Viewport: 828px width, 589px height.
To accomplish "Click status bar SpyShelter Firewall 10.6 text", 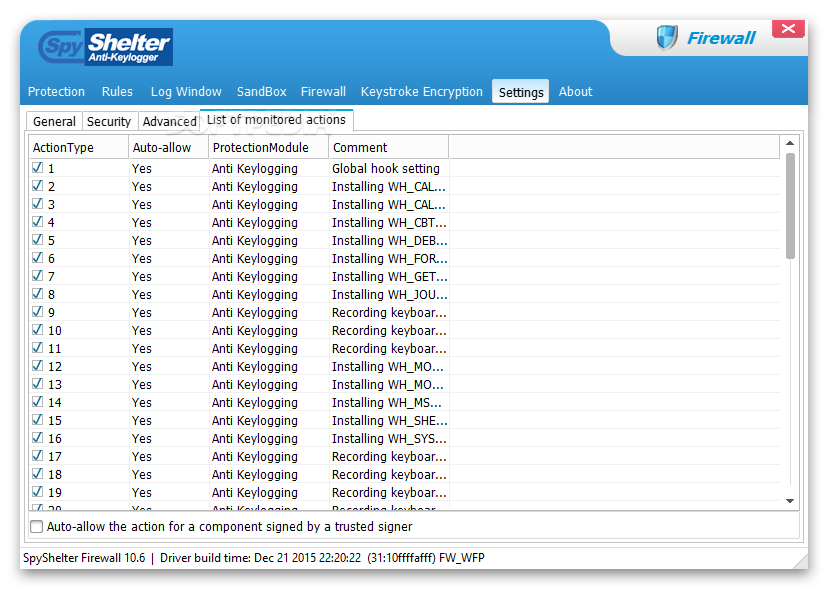I will click(x=84, y=558).
